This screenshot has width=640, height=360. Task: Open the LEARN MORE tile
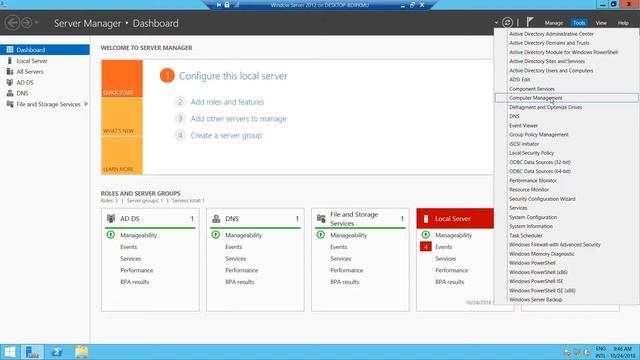pos(122,156)
